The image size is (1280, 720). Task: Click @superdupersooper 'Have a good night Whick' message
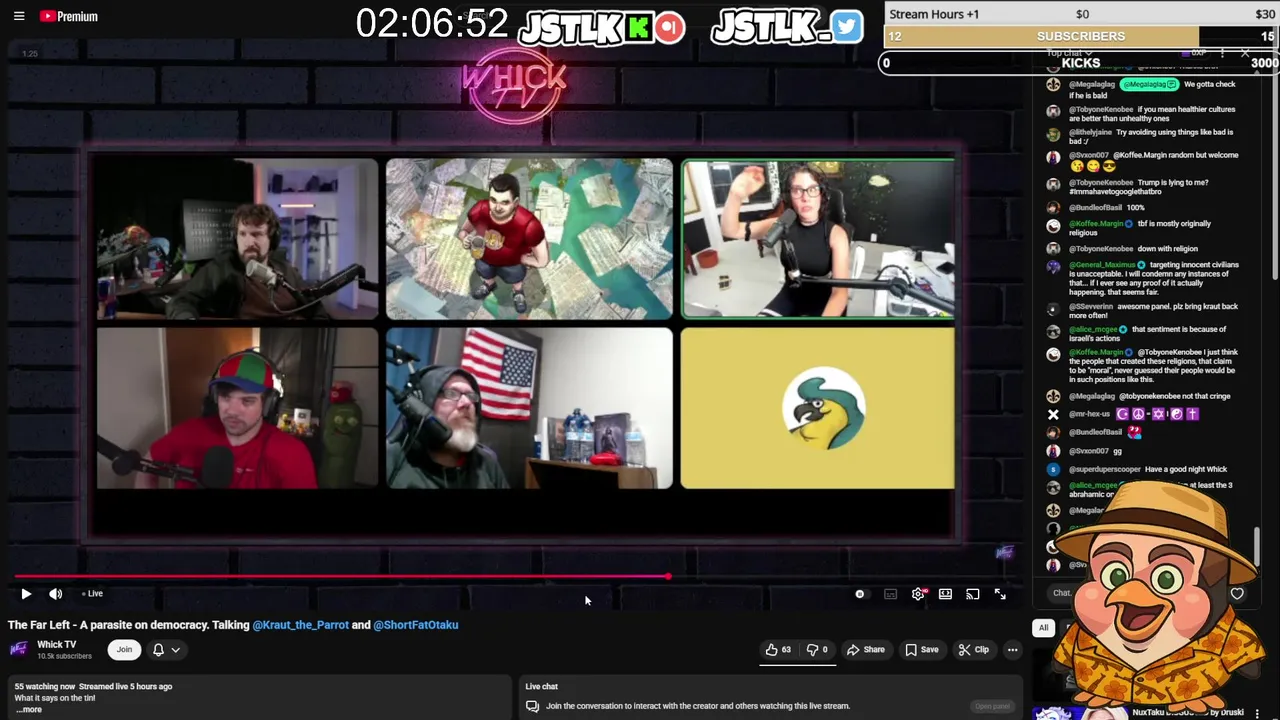(1186, 469)
